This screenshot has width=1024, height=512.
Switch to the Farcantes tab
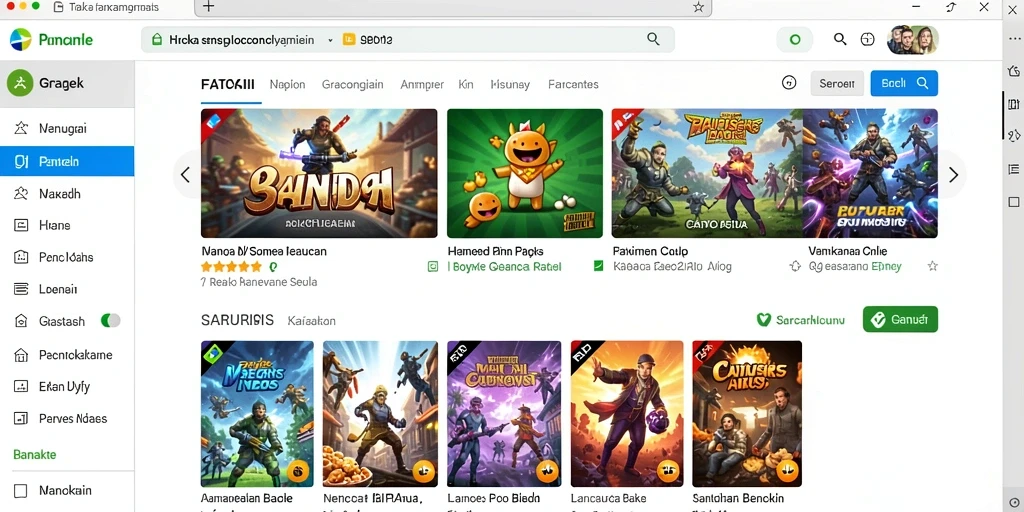click(x=573, y=84)
